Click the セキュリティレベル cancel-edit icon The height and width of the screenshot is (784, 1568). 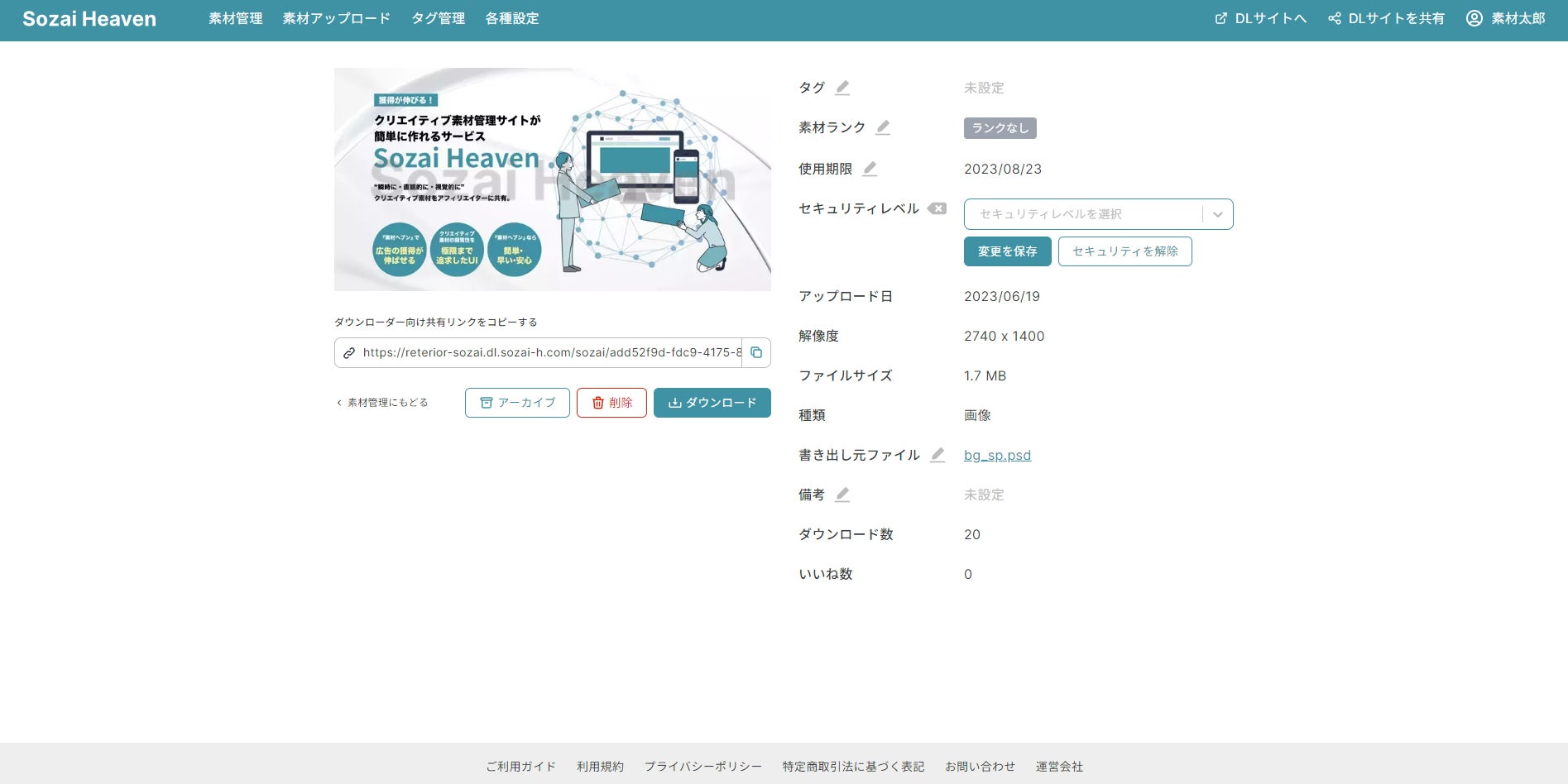pyautogui.click(x=937, y=208)
